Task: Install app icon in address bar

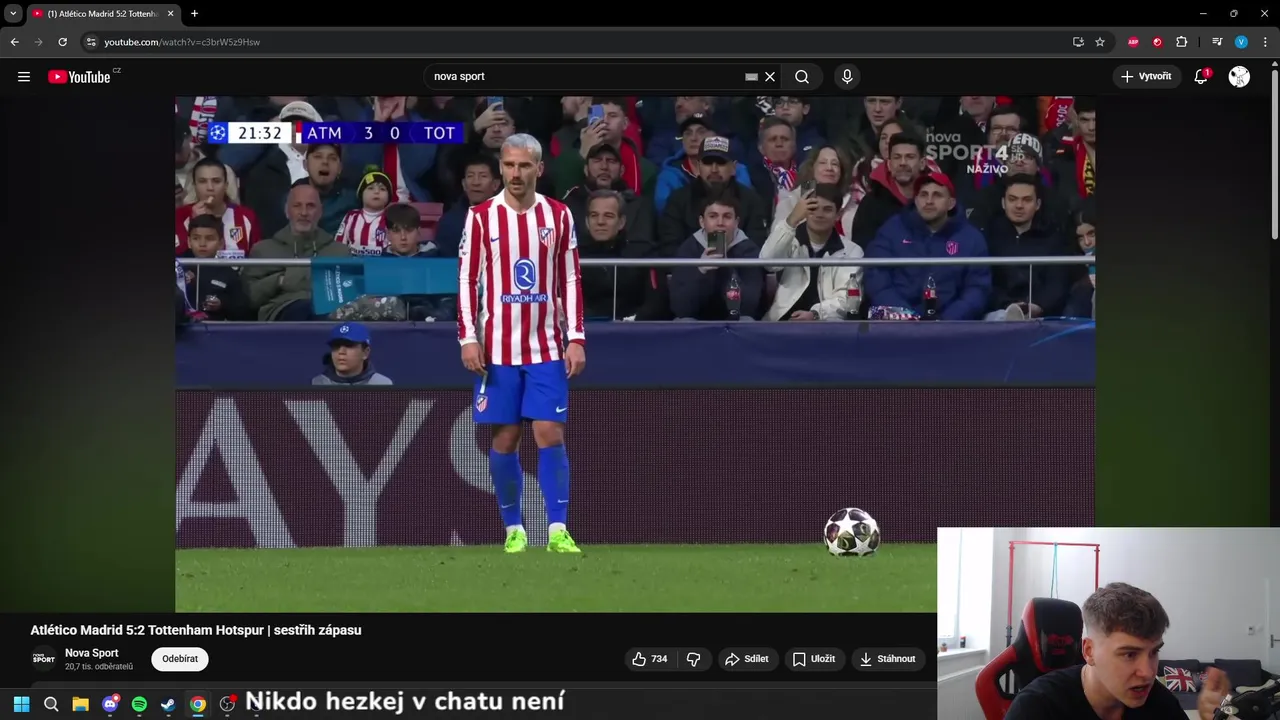Action: coord(1078,42)
